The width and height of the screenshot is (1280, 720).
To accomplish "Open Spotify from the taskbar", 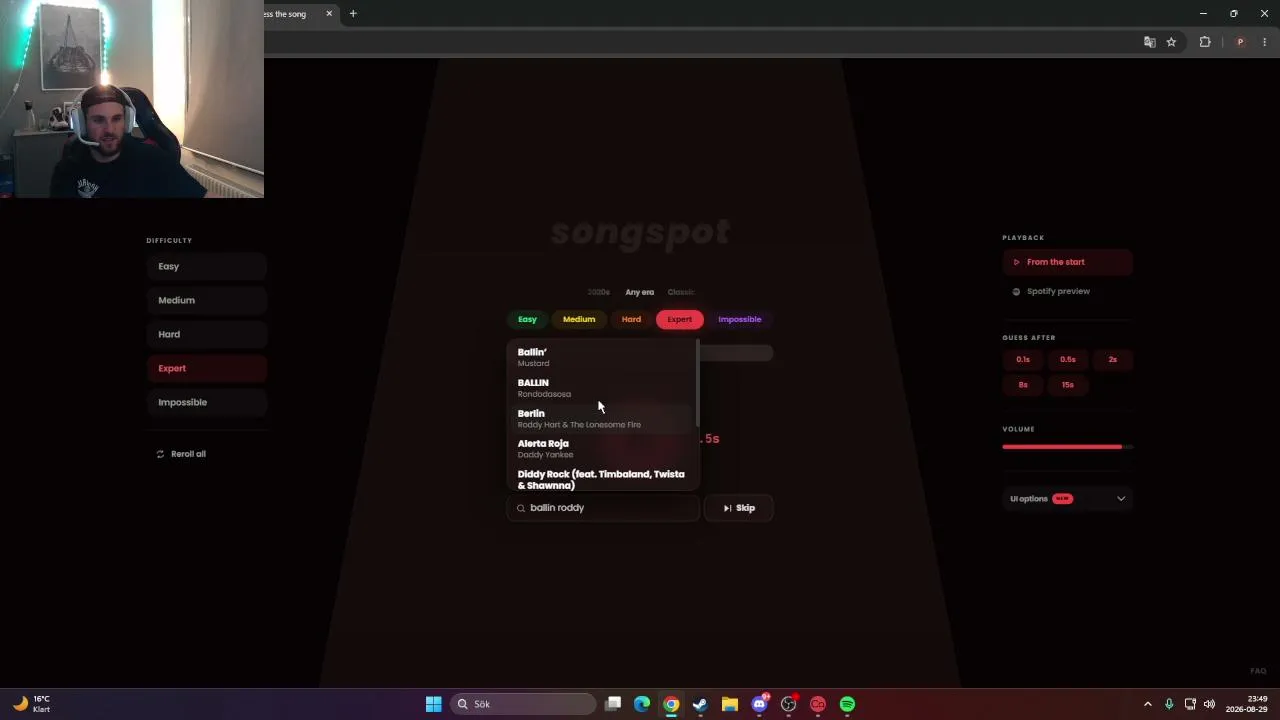I will pos(847,704).
